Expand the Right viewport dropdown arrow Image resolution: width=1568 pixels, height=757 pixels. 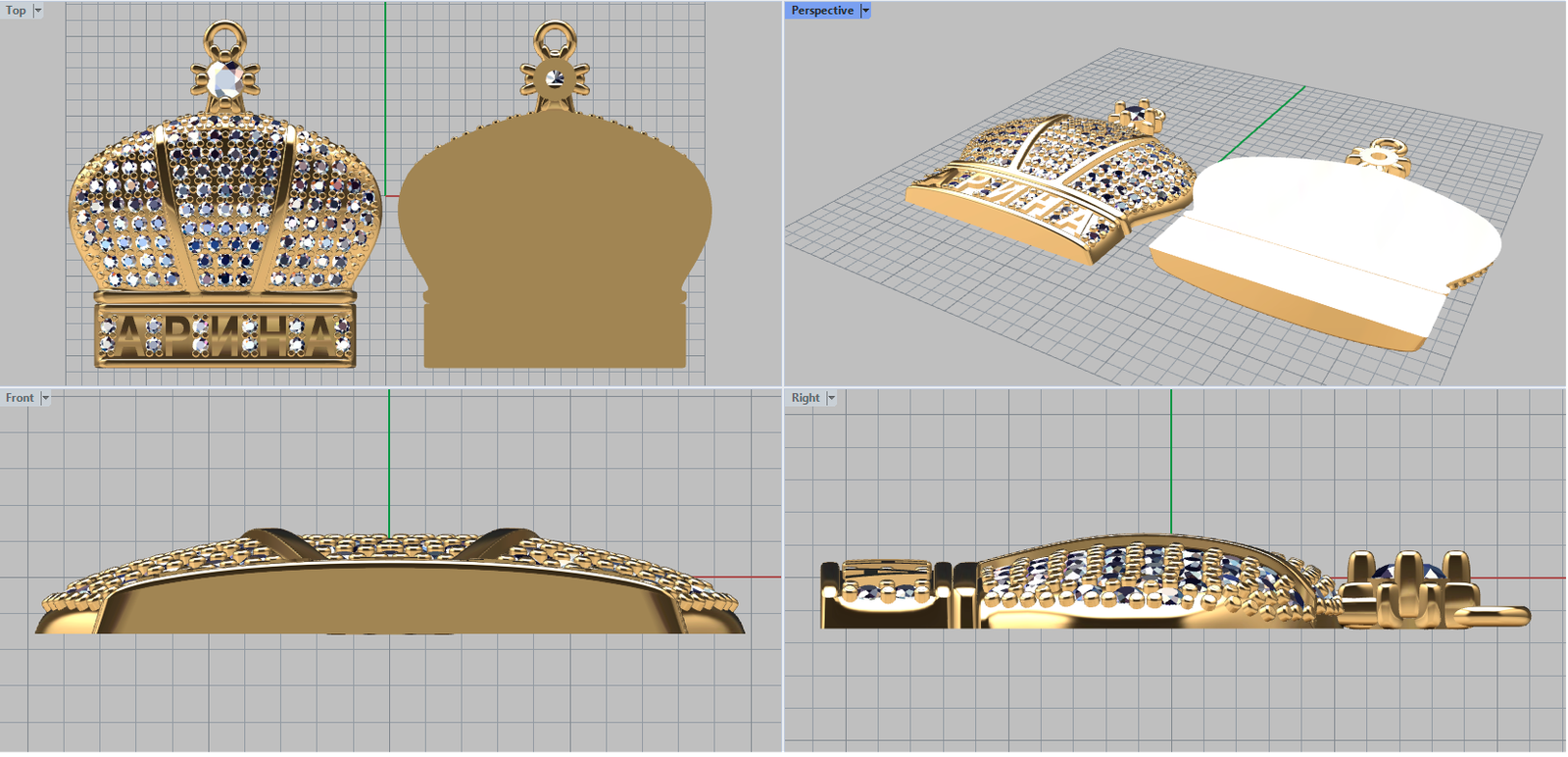pyautogui.click(x=831, y=398)
